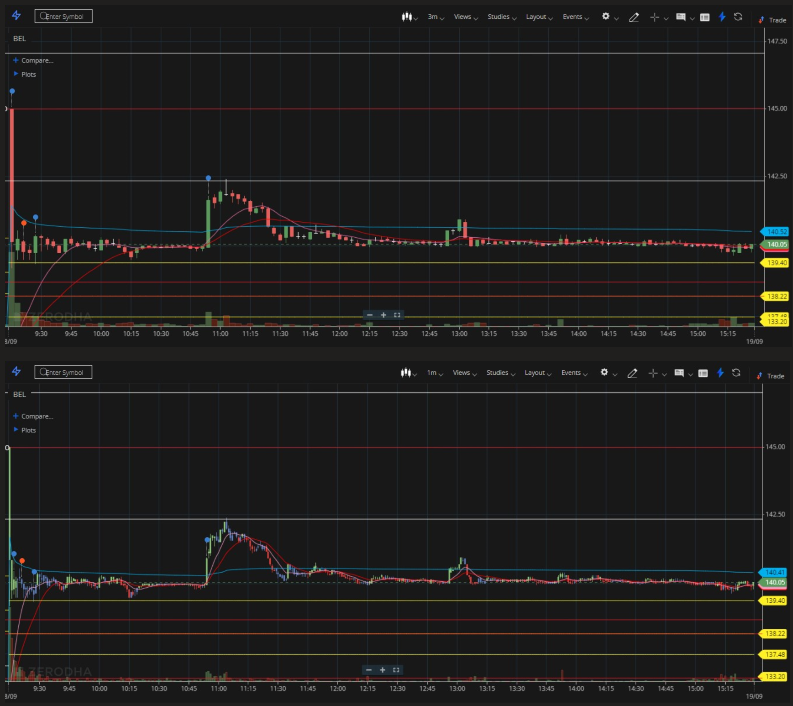Expand tooltip options arrow in 1m chart
The height and width of the screenshot is (706, 793).
click(x=690, y=374)
